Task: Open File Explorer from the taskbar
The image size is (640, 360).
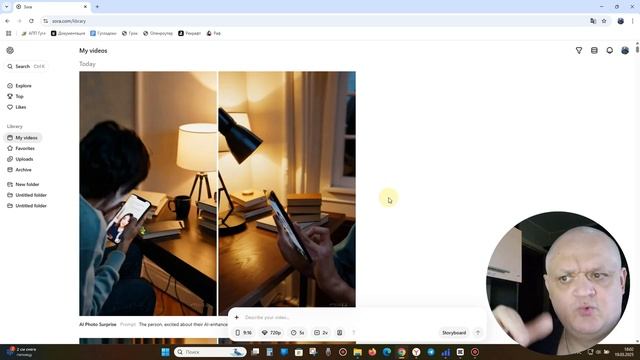Action: pyautogui.click(x=358, y=352)
